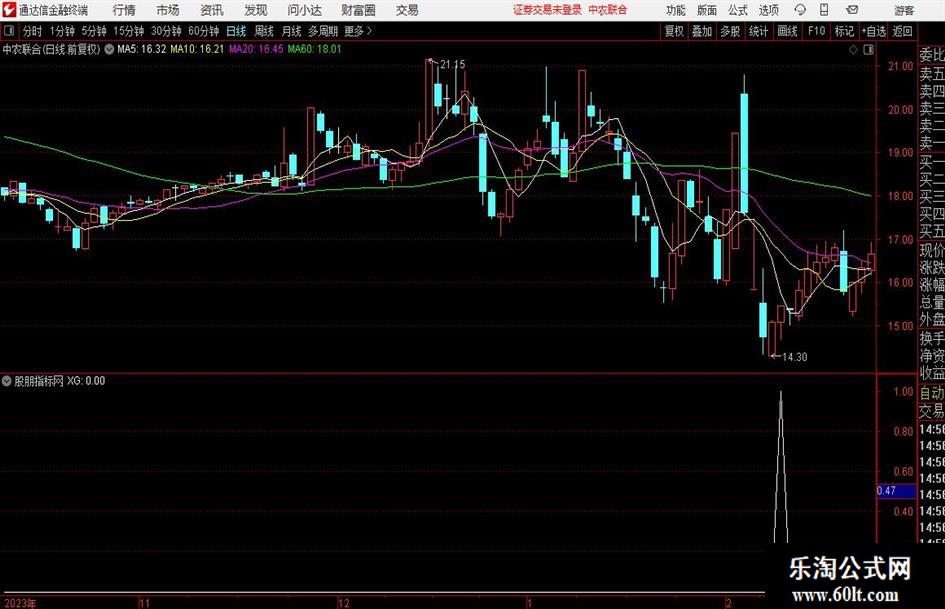This screenshot has width=945, height=609.
Task: Open the 财富圈 menu
Action: point(358,10)
